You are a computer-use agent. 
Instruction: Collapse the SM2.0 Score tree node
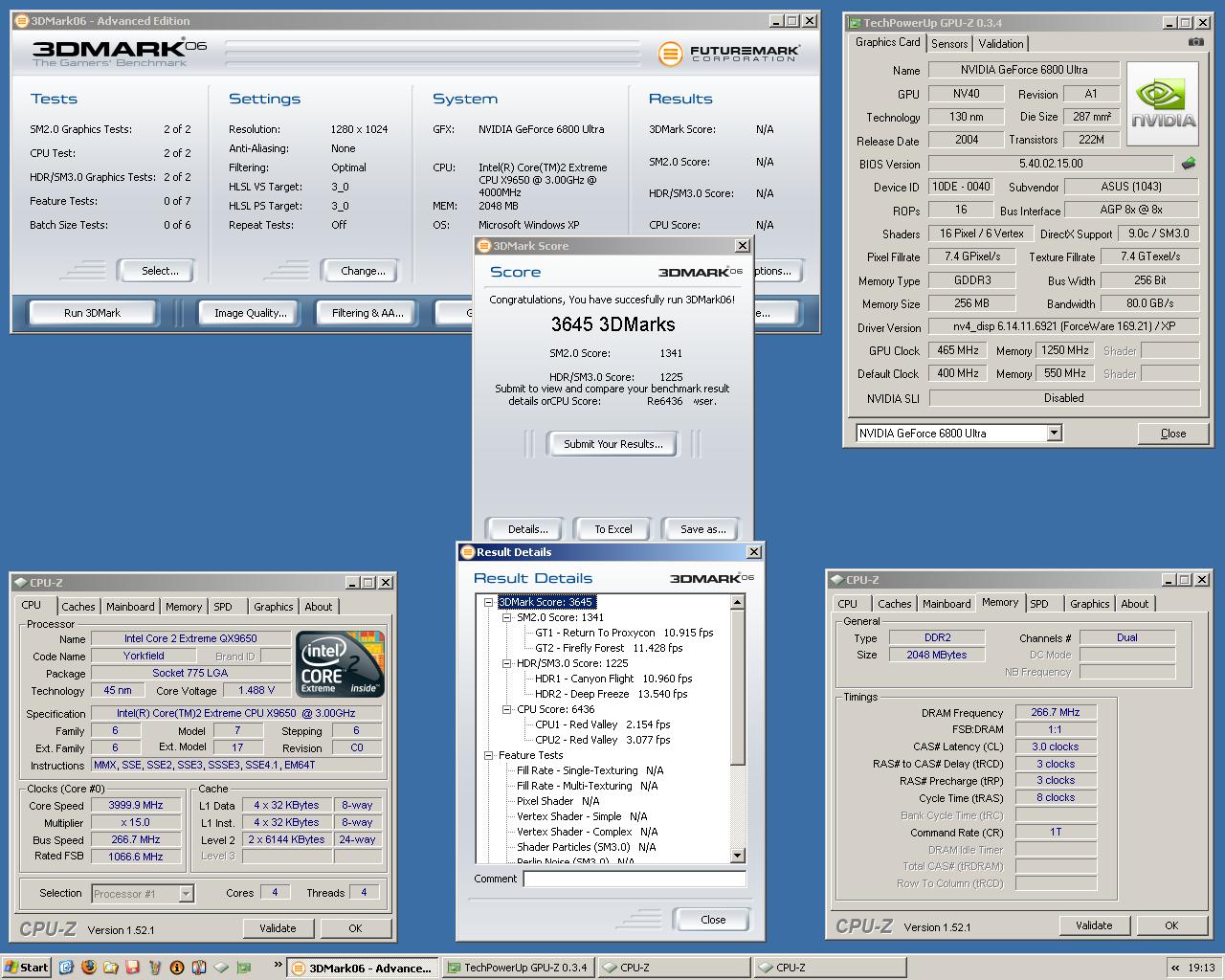[x=507, y=617]
